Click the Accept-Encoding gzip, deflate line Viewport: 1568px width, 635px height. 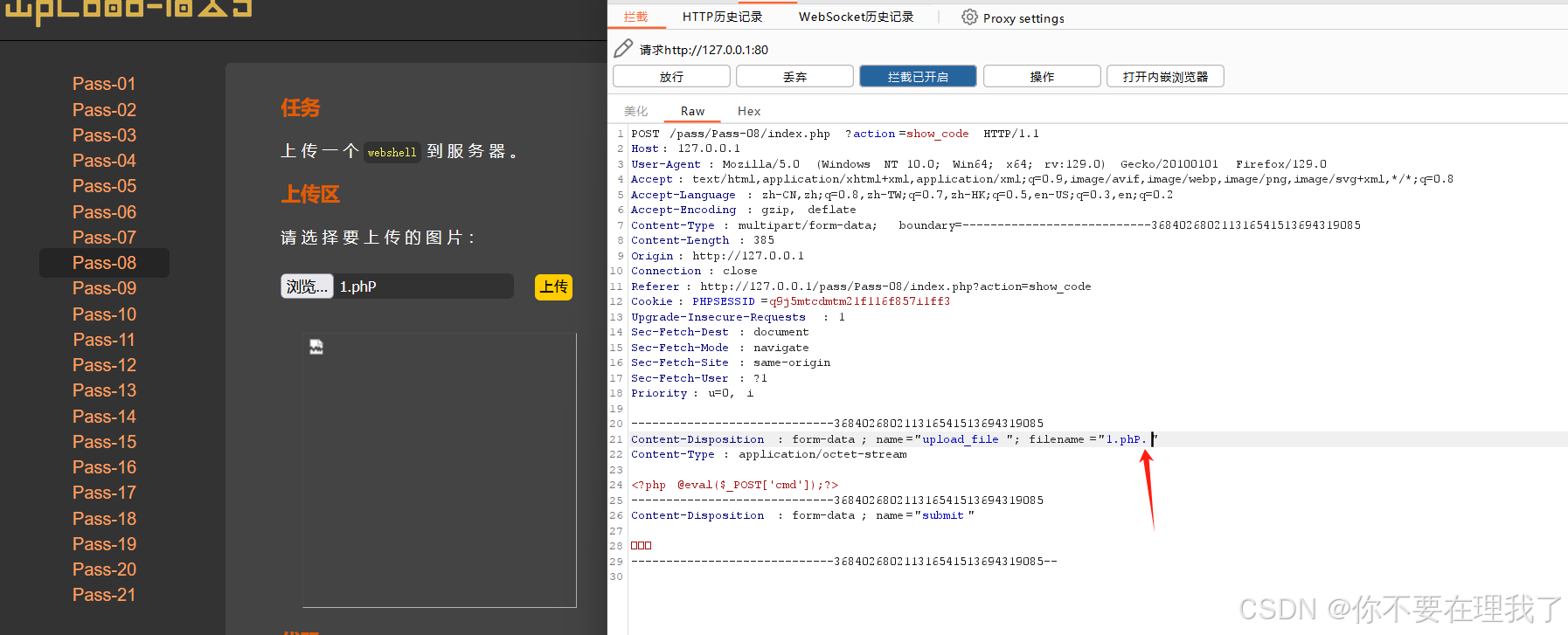[744, 210]
